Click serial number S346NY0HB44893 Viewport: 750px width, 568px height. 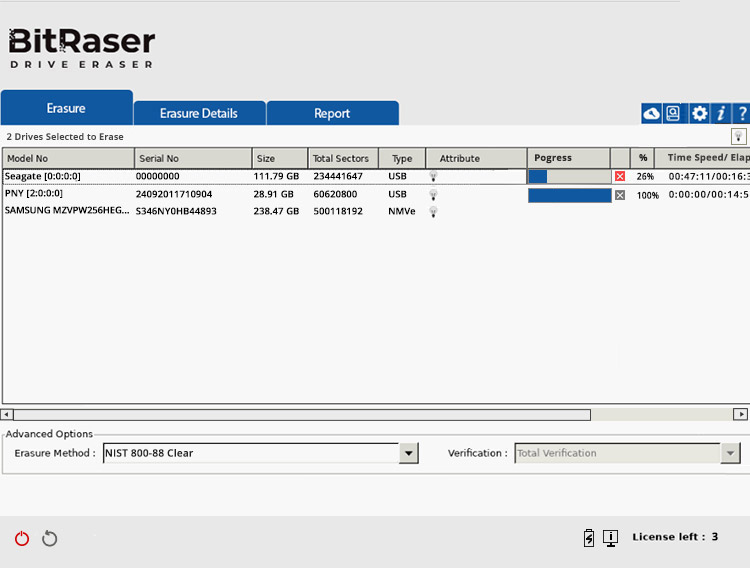coord(176,212)
